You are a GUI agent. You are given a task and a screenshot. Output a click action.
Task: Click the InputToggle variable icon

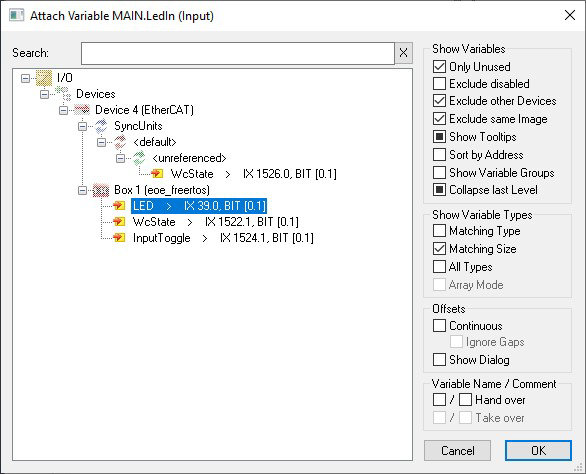[119, 238]
